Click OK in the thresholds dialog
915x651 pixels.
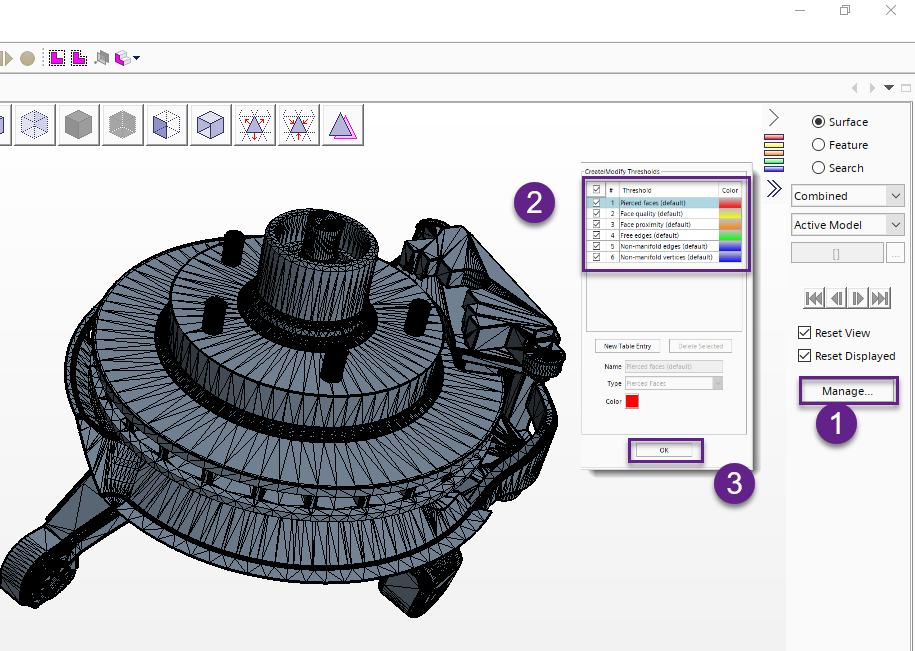664,450
